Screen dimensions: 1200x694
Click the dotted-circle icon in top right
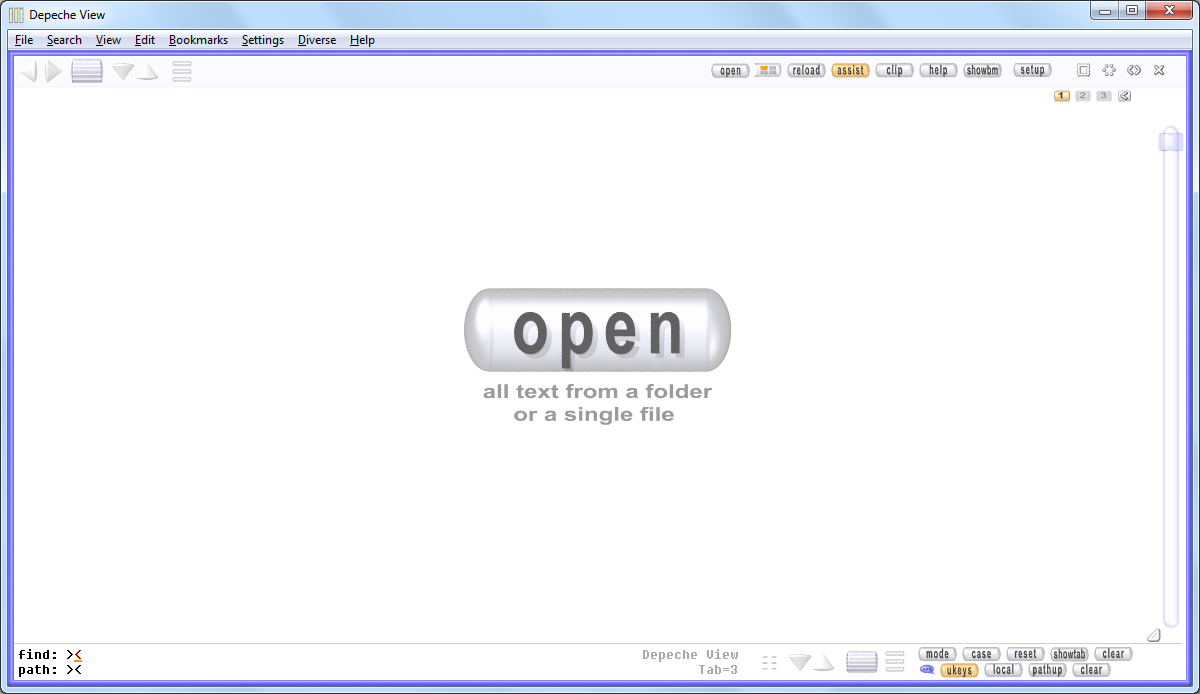(x=1109, y=70)
